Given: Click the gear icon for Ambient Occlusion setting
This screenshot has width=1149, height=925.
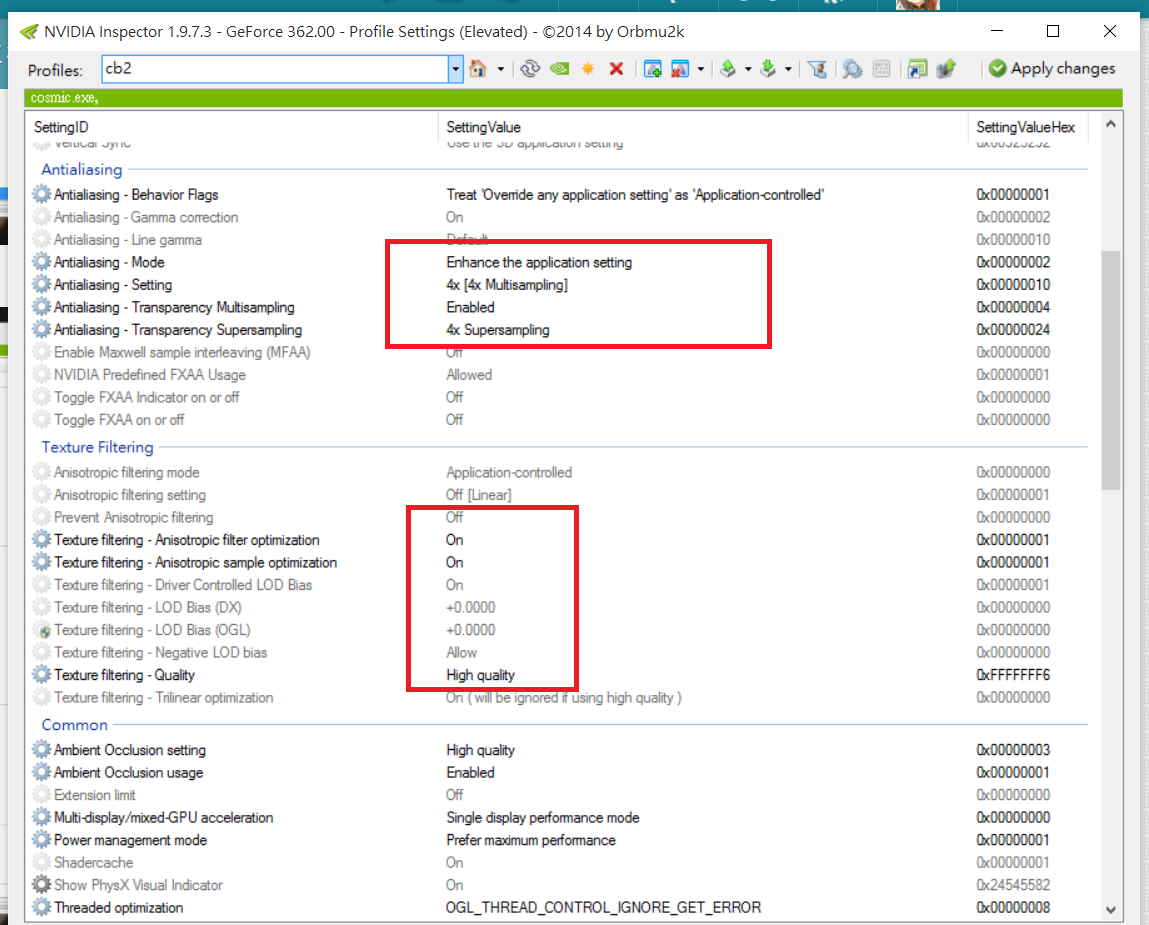Looking at the screenshot, I should (42, 750).
